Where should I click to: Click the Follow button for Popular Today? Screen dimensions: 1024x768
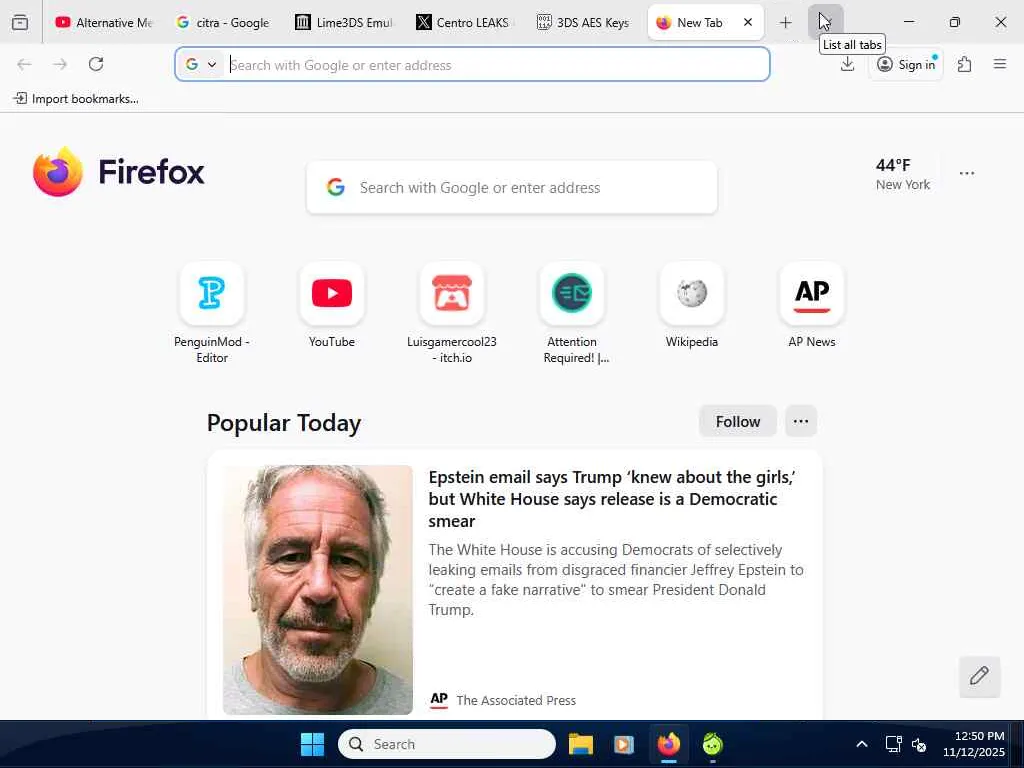click(x=738, y=421)
